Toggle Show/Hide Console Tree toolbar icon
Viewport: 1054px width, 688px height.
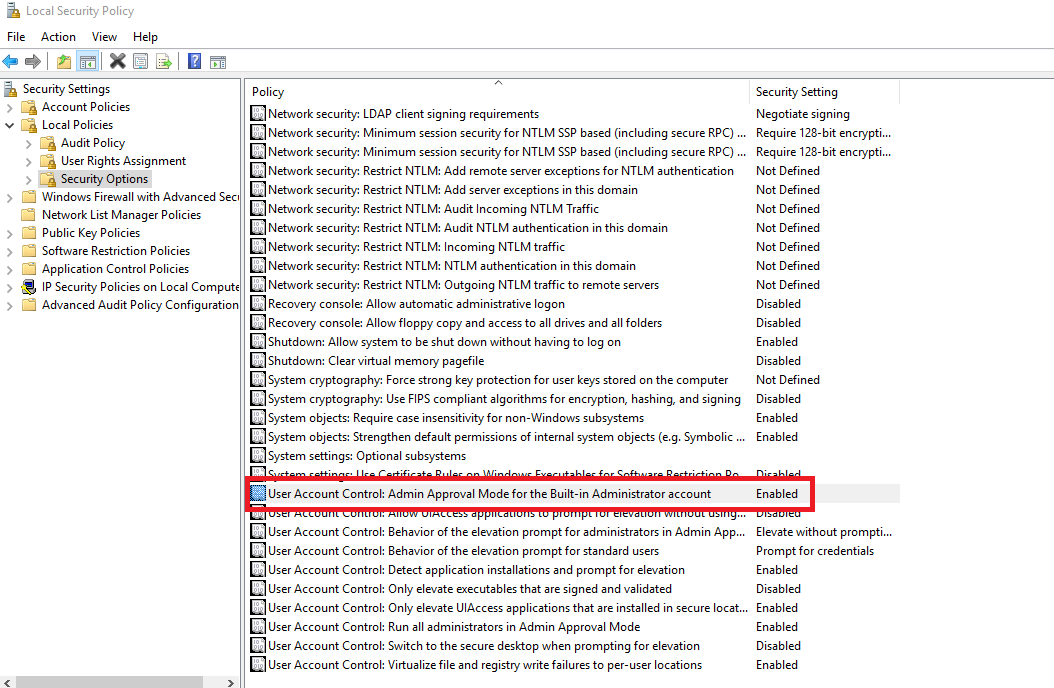tap(88, 61)
